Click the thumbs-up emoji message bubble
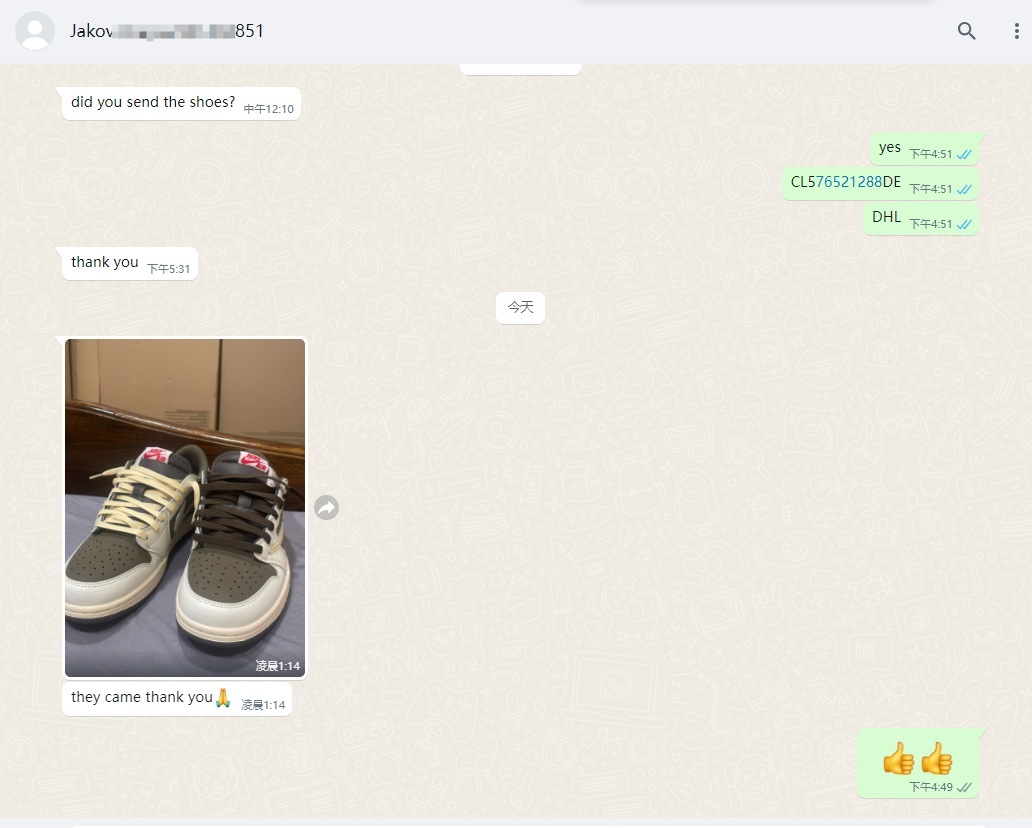Screen dimensions: 1032x828 coord(917,759)
